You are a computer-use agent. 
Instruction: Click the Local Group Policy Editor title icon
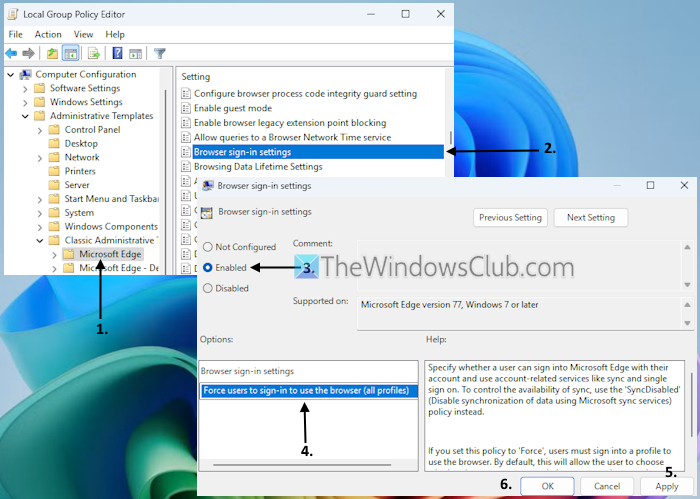(x=13, y=14)
